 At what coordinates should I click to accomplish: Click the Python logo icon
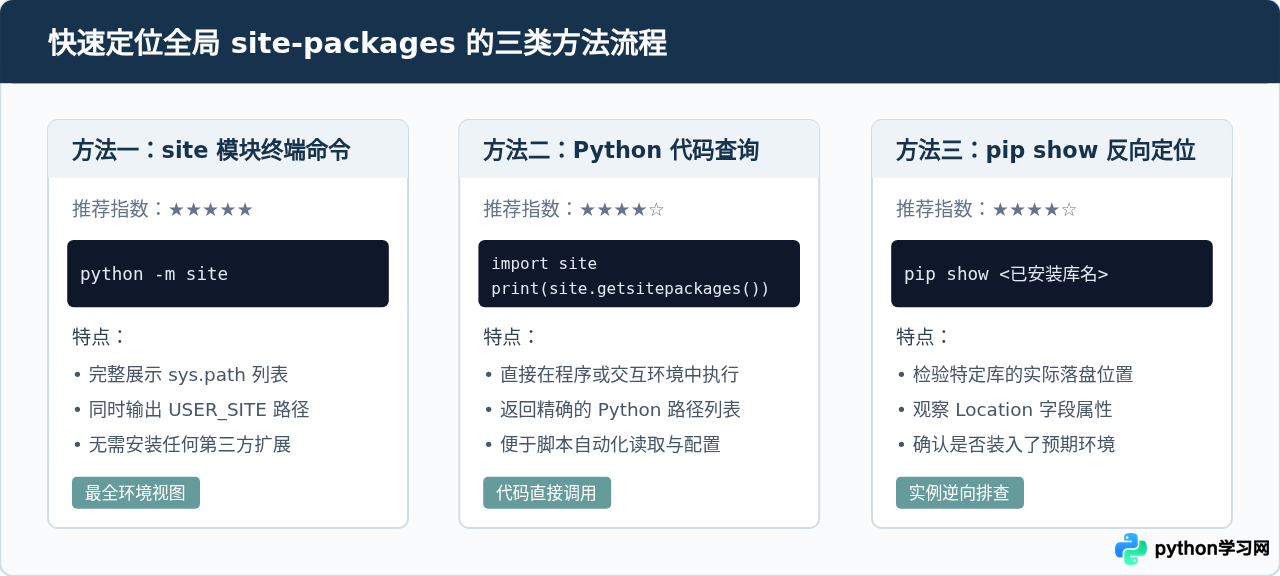click(x=1131, y=549)
